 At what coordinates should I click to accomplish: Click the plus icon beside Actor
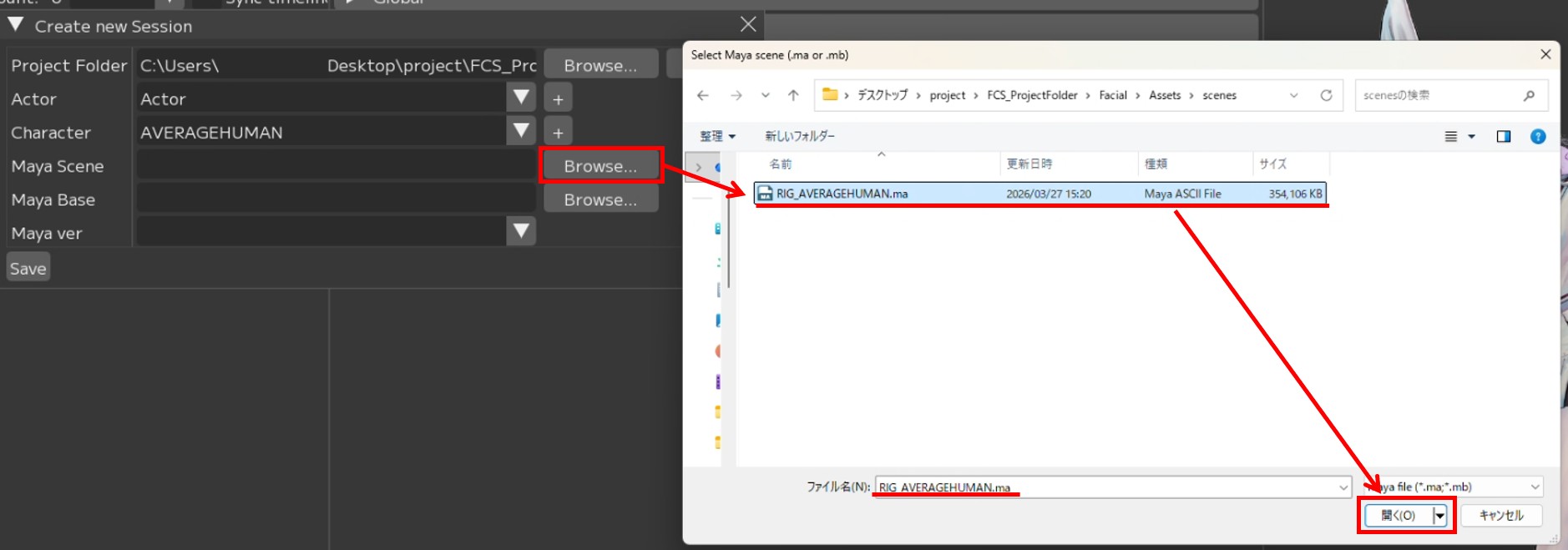pyautogui.click(x=558, y=99)
